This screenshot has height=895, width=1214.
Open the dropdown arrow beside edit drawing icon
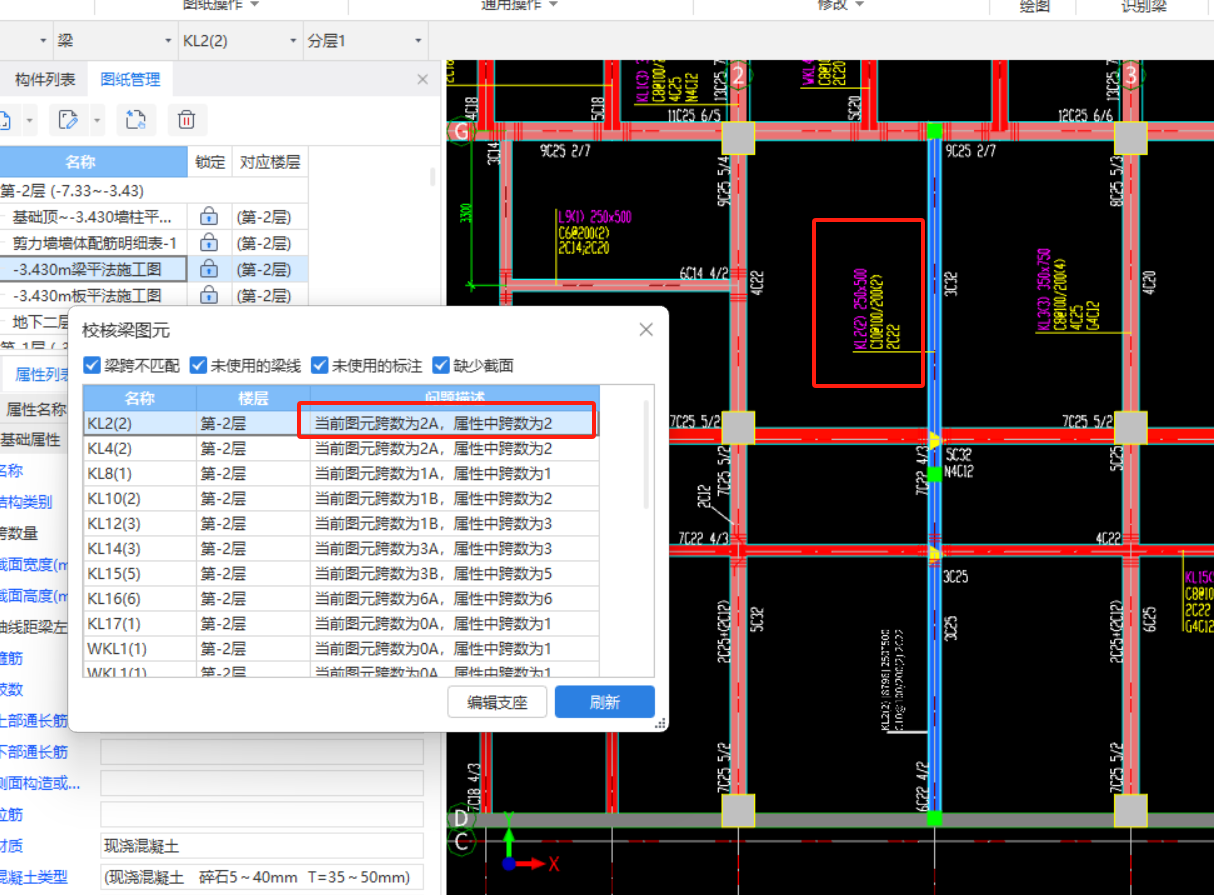(97, 121)
